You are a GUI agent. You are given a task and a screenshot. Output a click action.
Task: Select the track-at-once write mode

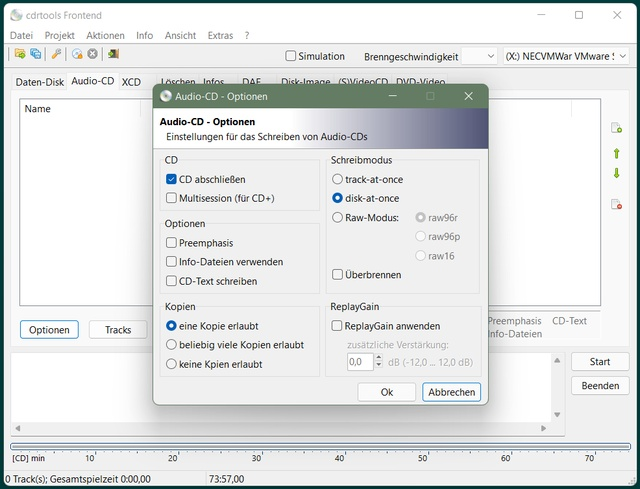(338, 179)
